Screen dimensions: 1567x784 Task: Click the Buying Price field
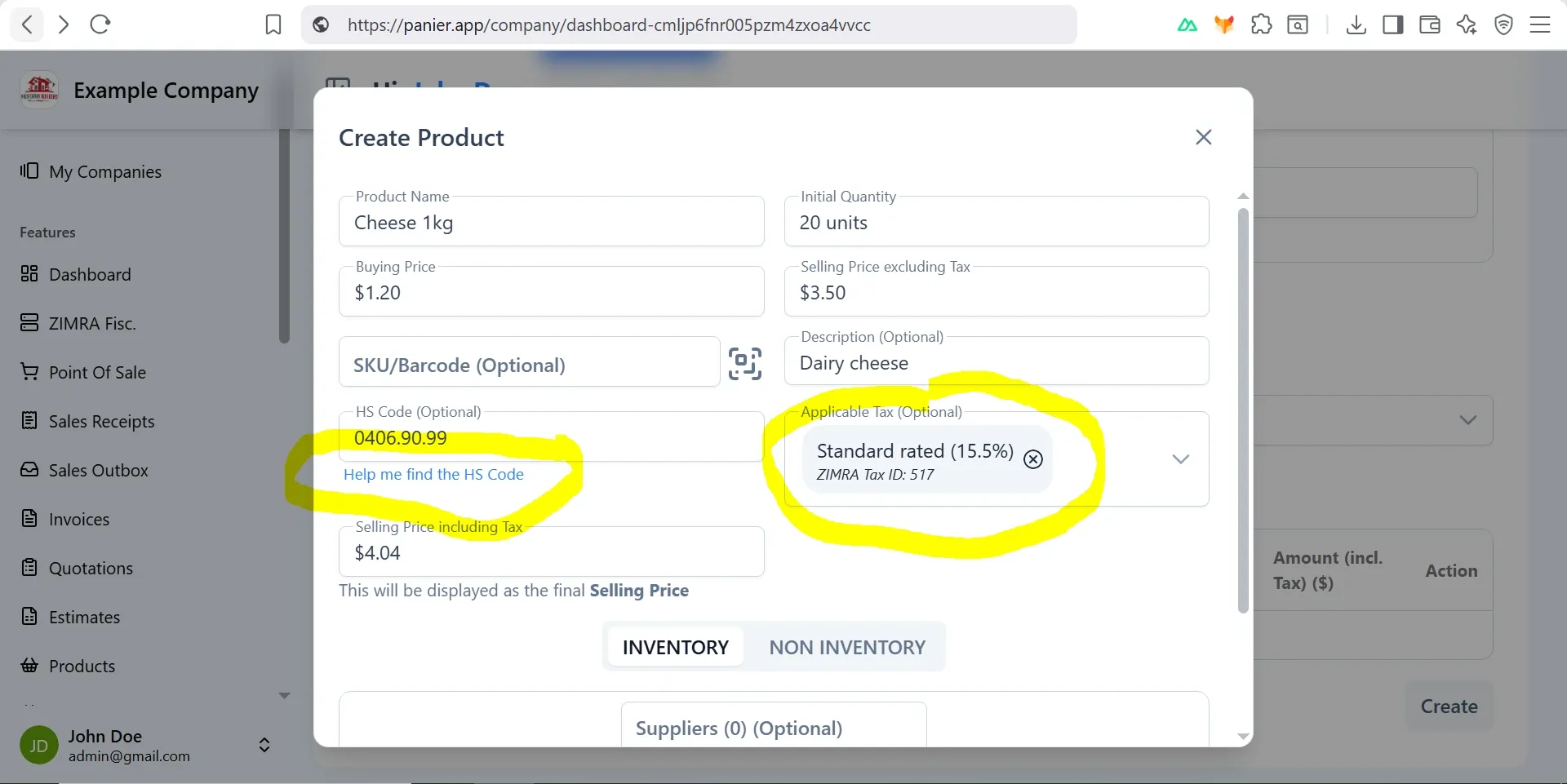(552, 291)
